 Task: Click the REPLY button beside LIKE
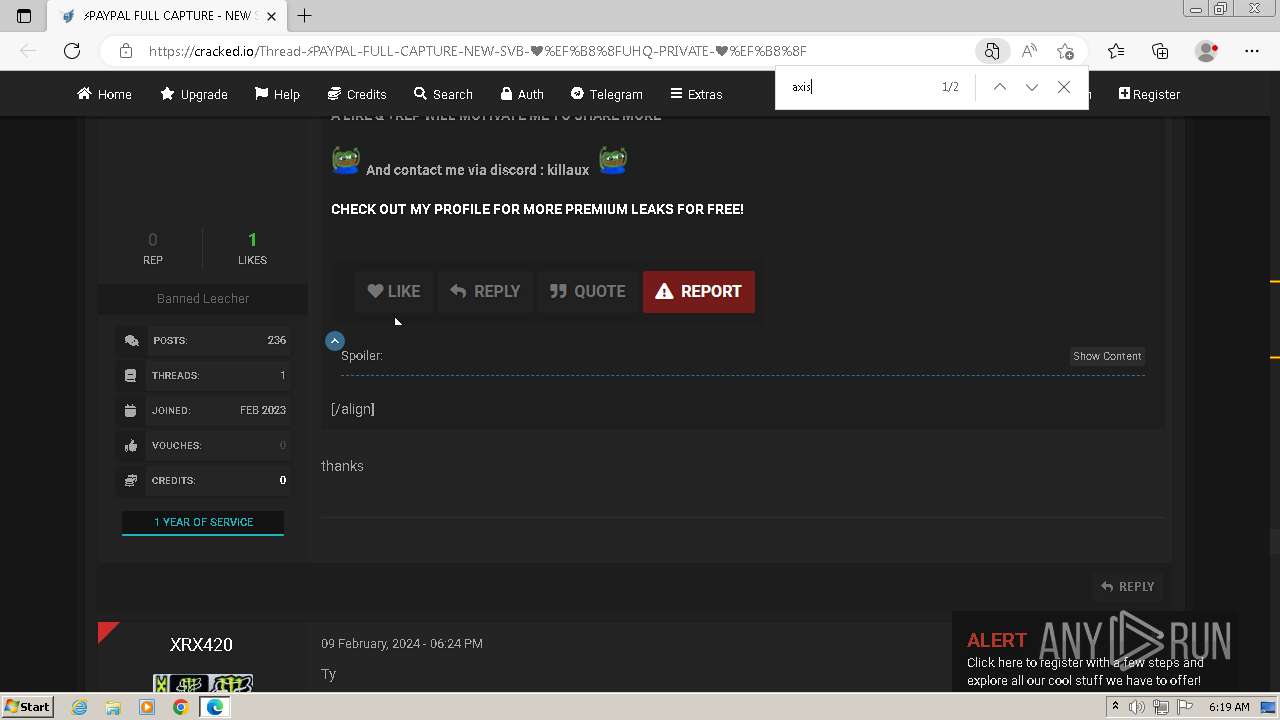click(x=485, y=291)
